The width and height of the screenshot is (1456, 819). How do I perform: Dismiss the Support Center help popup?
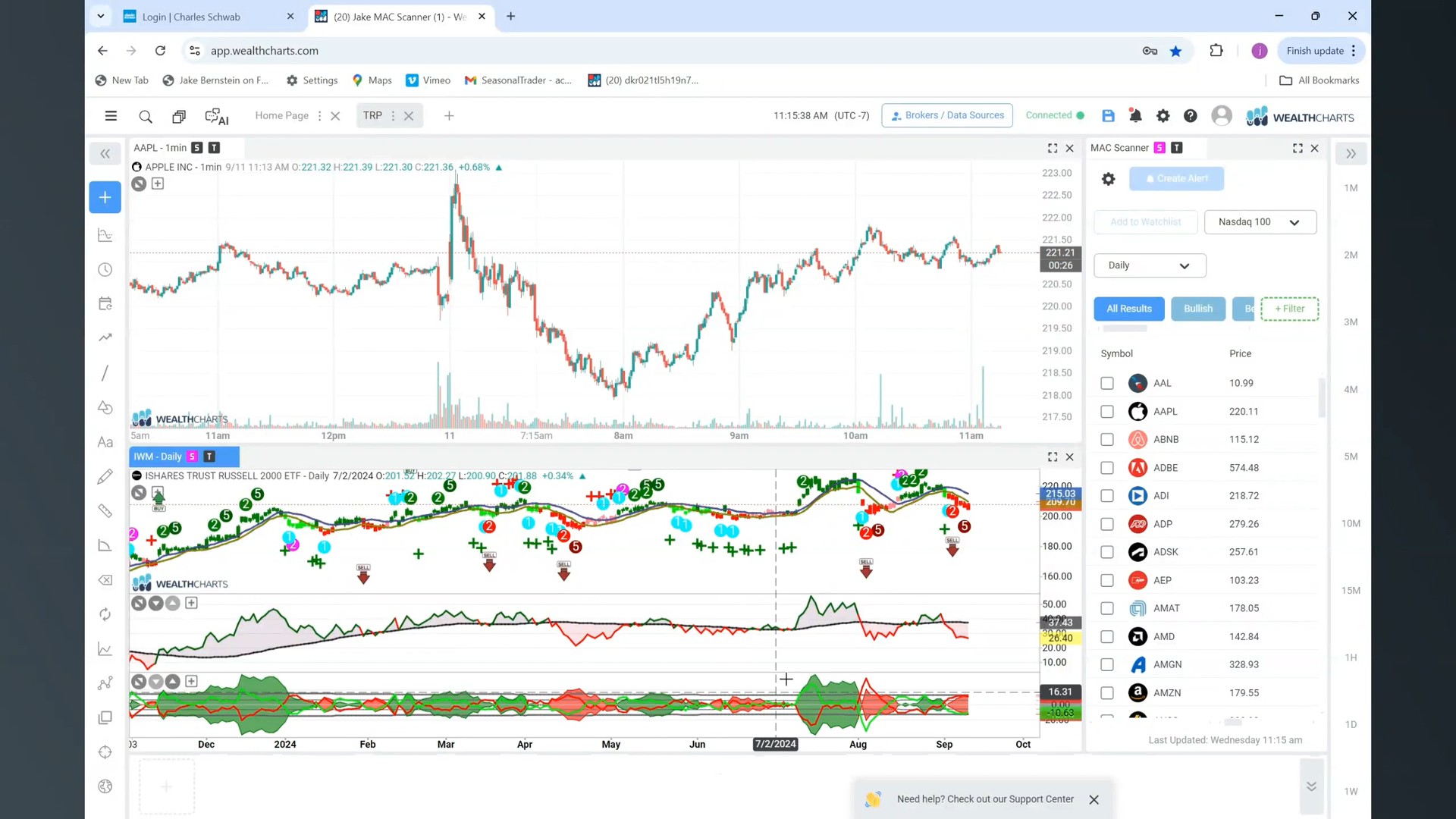click(x=1094, y=800)
